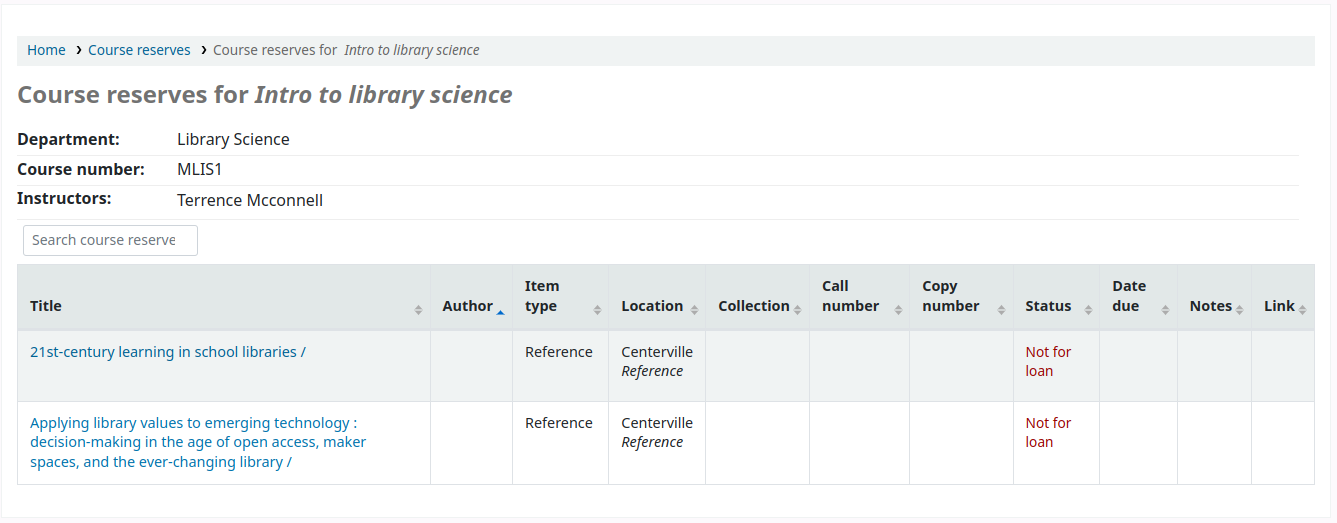
Task: Click the Call number sort icon
Action: [897, 310]
